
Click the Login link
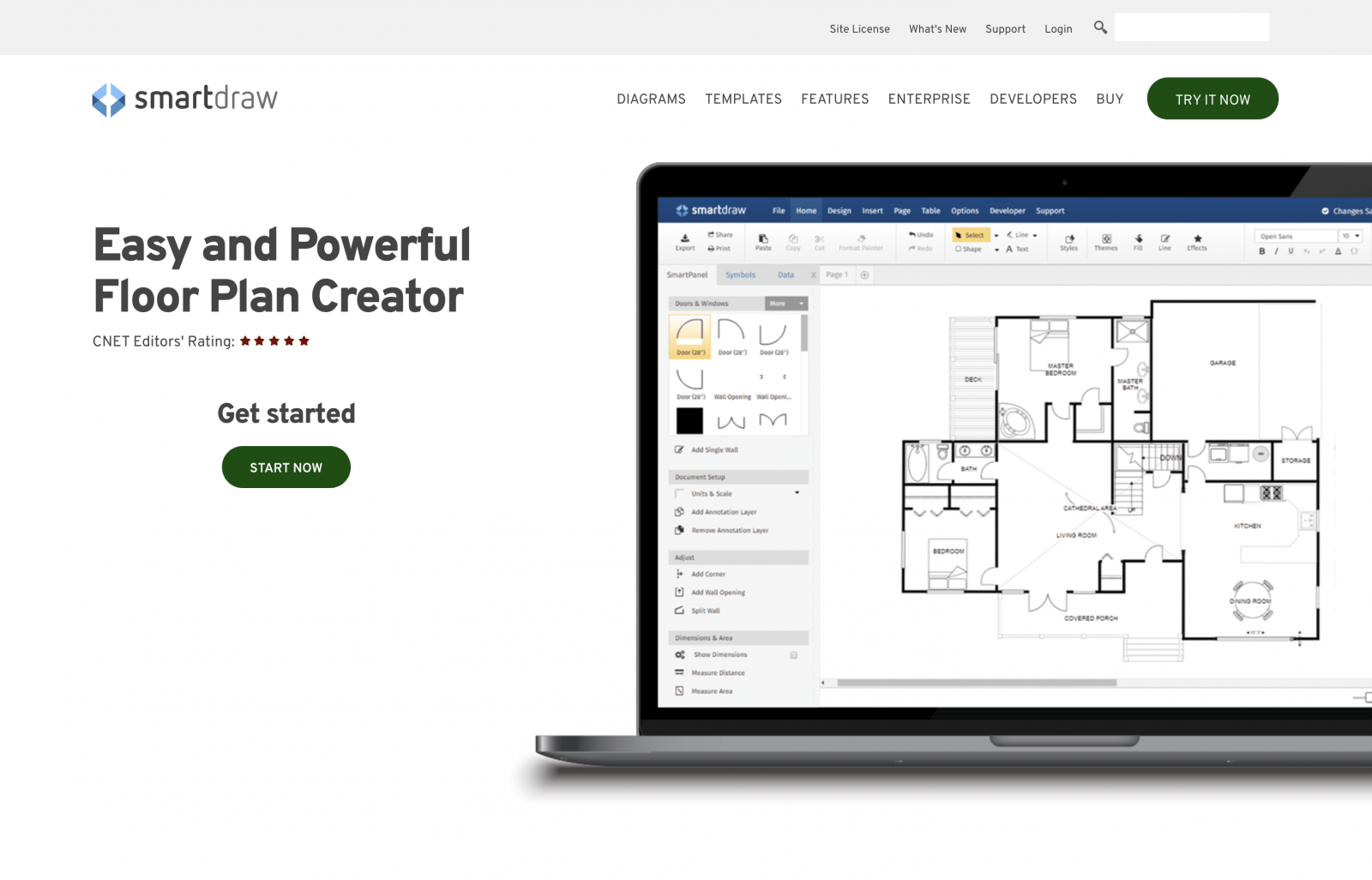tap(1058, 29)
